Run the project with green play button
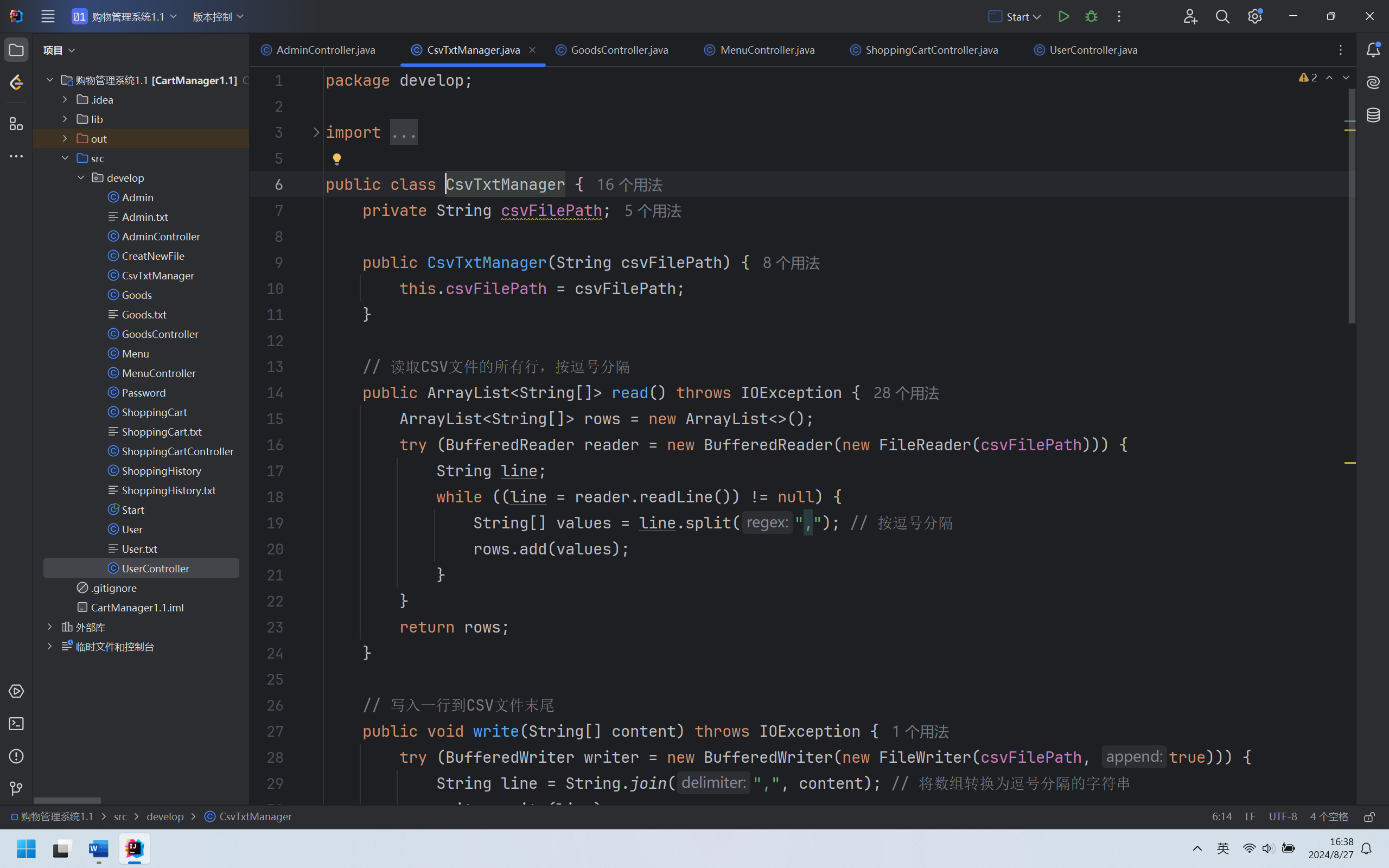Image resolution: width=1389 pixels, height=868 pixels. click(1063, 17)
